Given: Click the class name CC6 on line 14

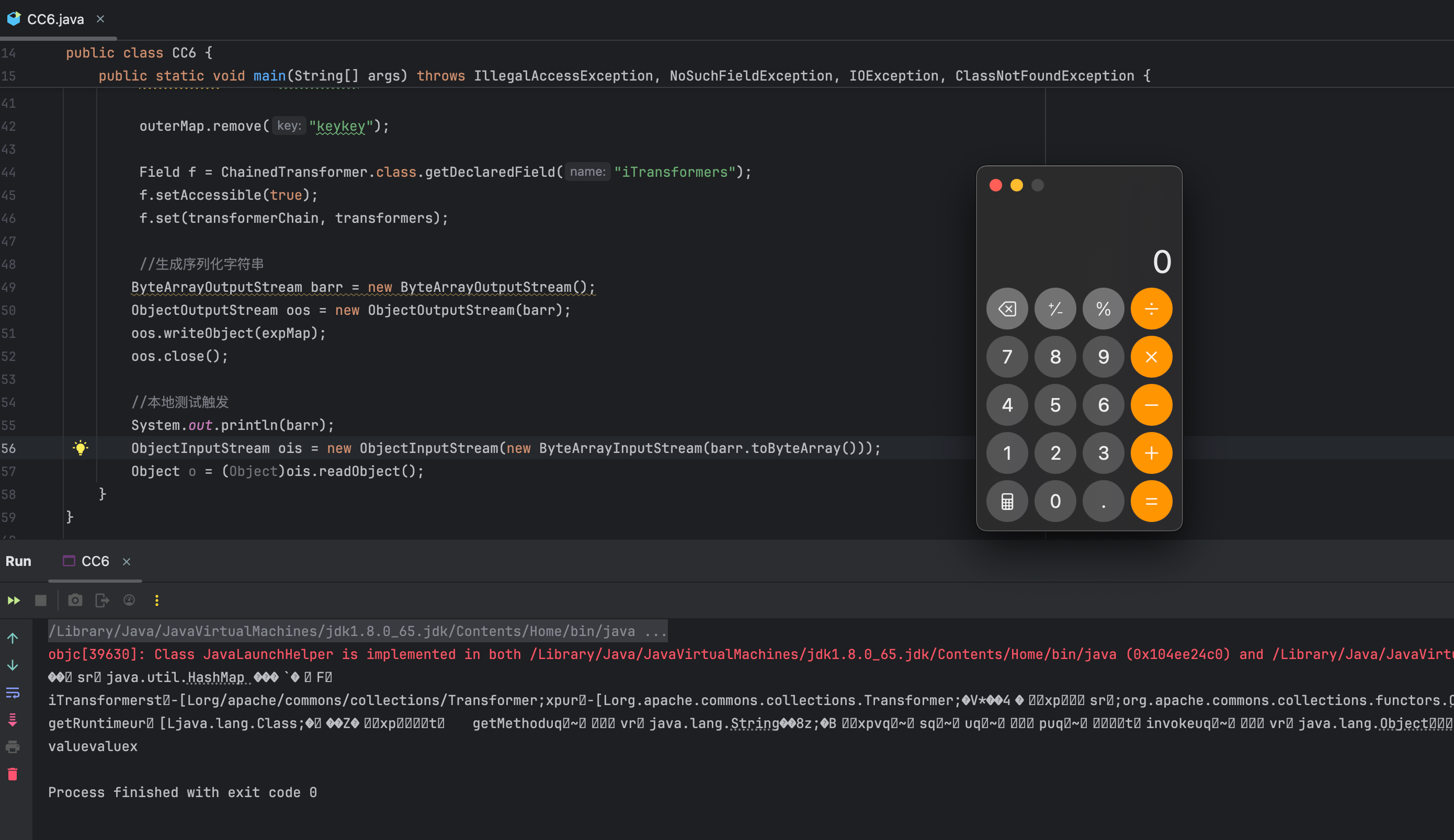Looking at the screenshot, I should 184,52.
